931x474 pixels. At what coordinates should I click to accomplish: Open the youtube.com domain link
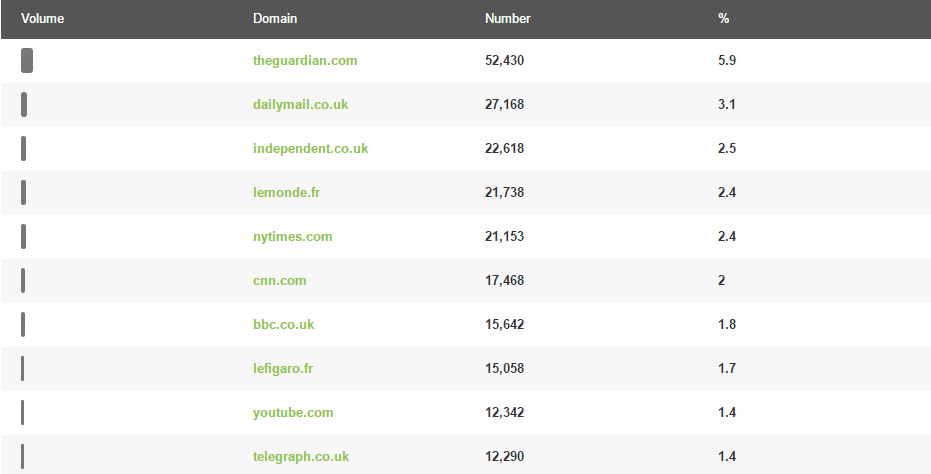pos(293,412)
